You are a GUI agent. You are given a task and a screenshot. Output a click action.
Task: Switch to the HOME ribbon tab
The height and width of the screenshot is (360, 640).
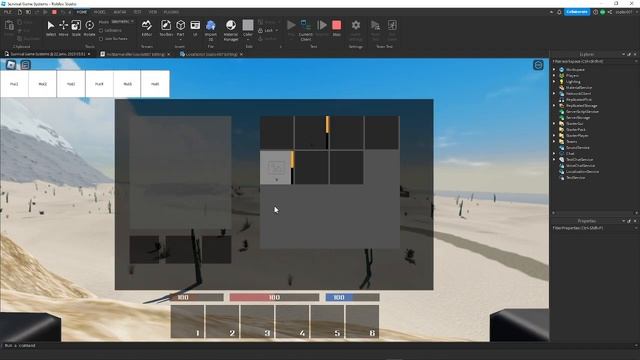tap(82, 12)
